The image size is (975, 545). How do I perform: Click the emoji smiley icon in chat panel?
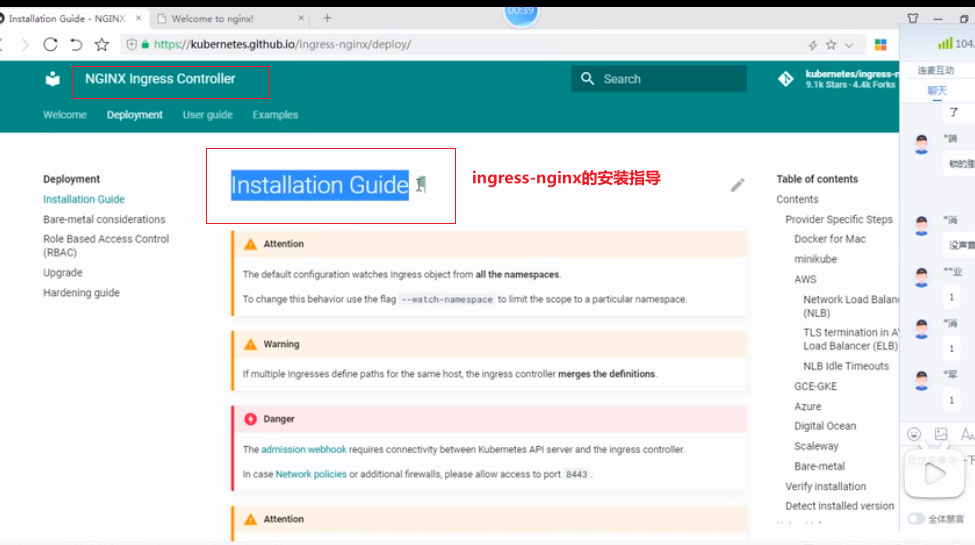[x=913, y=434]
